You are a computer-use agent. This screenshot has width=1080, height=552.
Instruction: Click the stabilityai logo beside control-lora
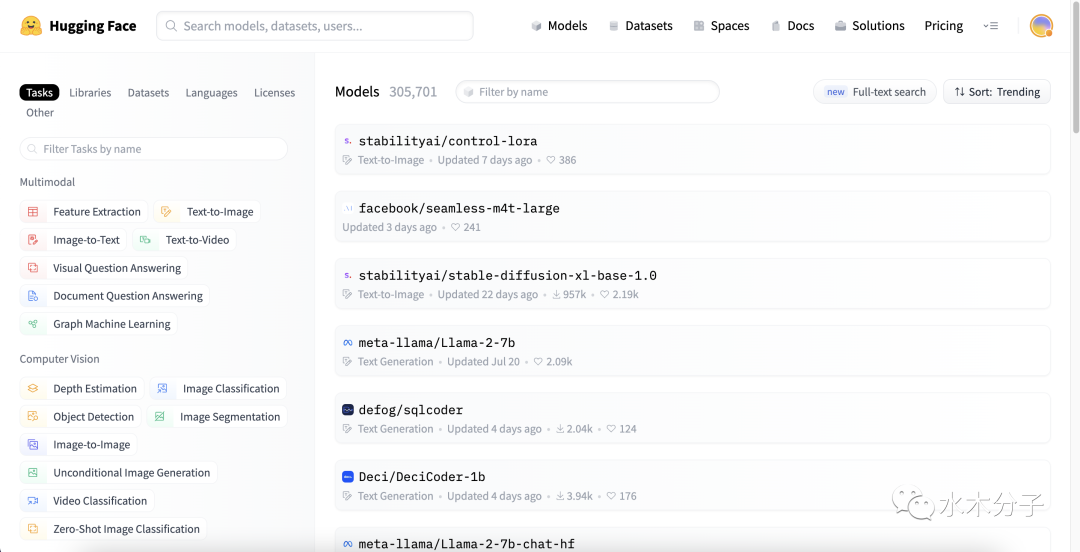[348, 141]
